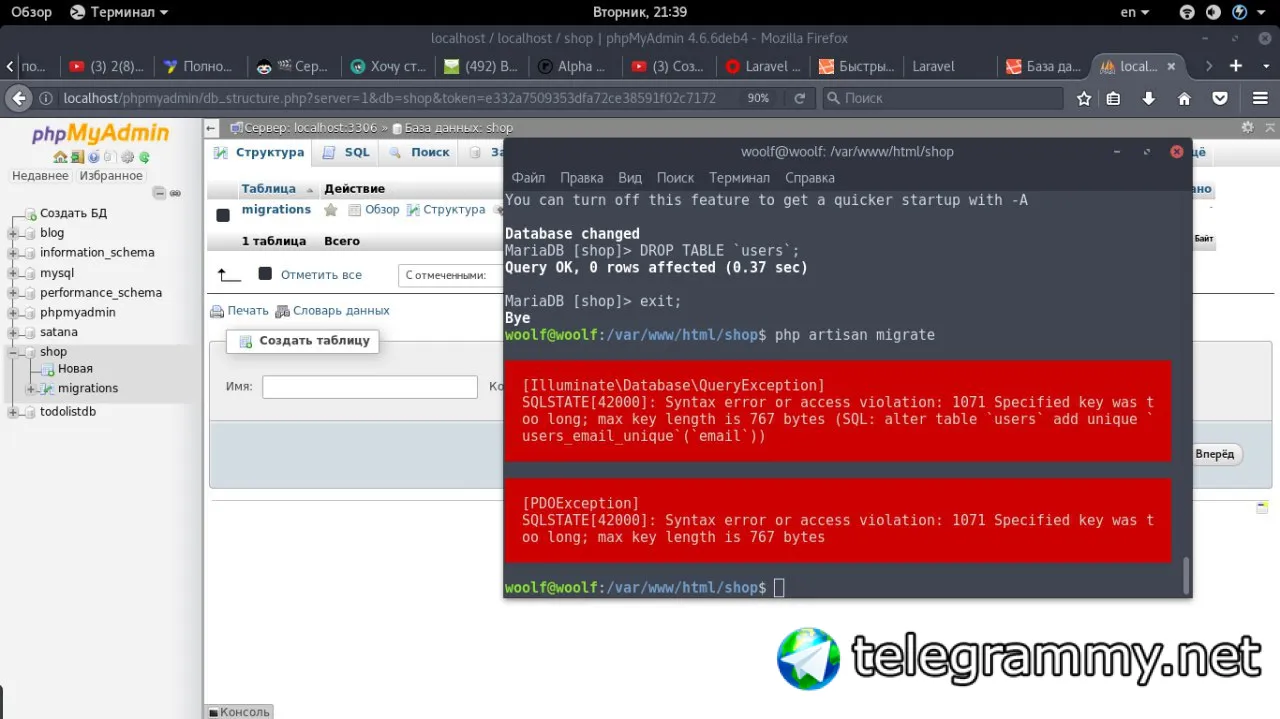Image resolution: width=1280 pixels, height=719 pixels.
Task: Switch to the Поиск tab in phpMyAdmin
Action: tap(420, 153)
